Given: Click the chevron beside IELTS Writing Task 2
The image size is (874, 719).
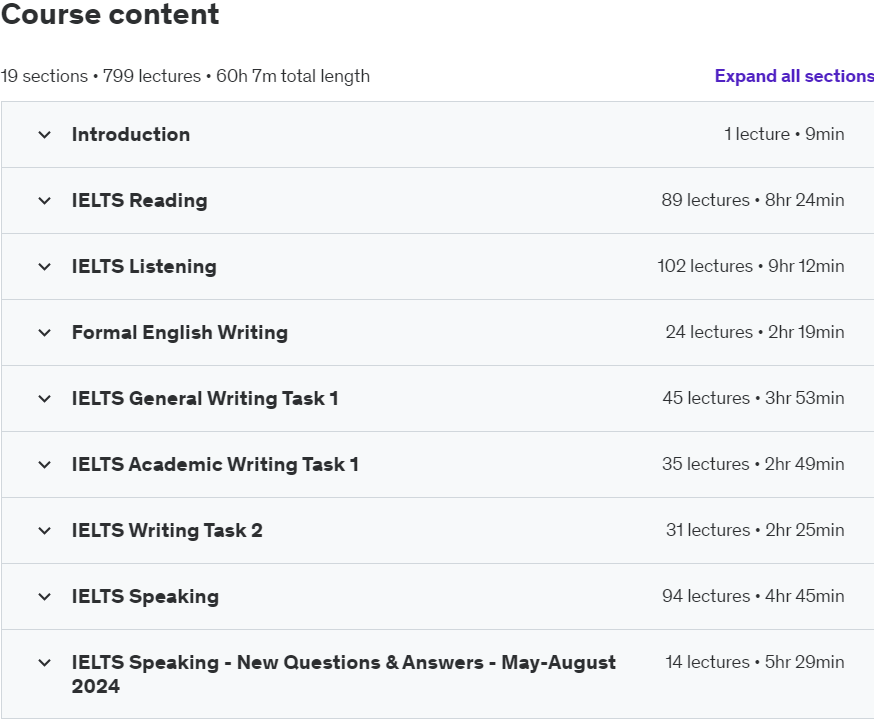Looking at the screenshot, I should pyautogui.click(x=44, y=531).
